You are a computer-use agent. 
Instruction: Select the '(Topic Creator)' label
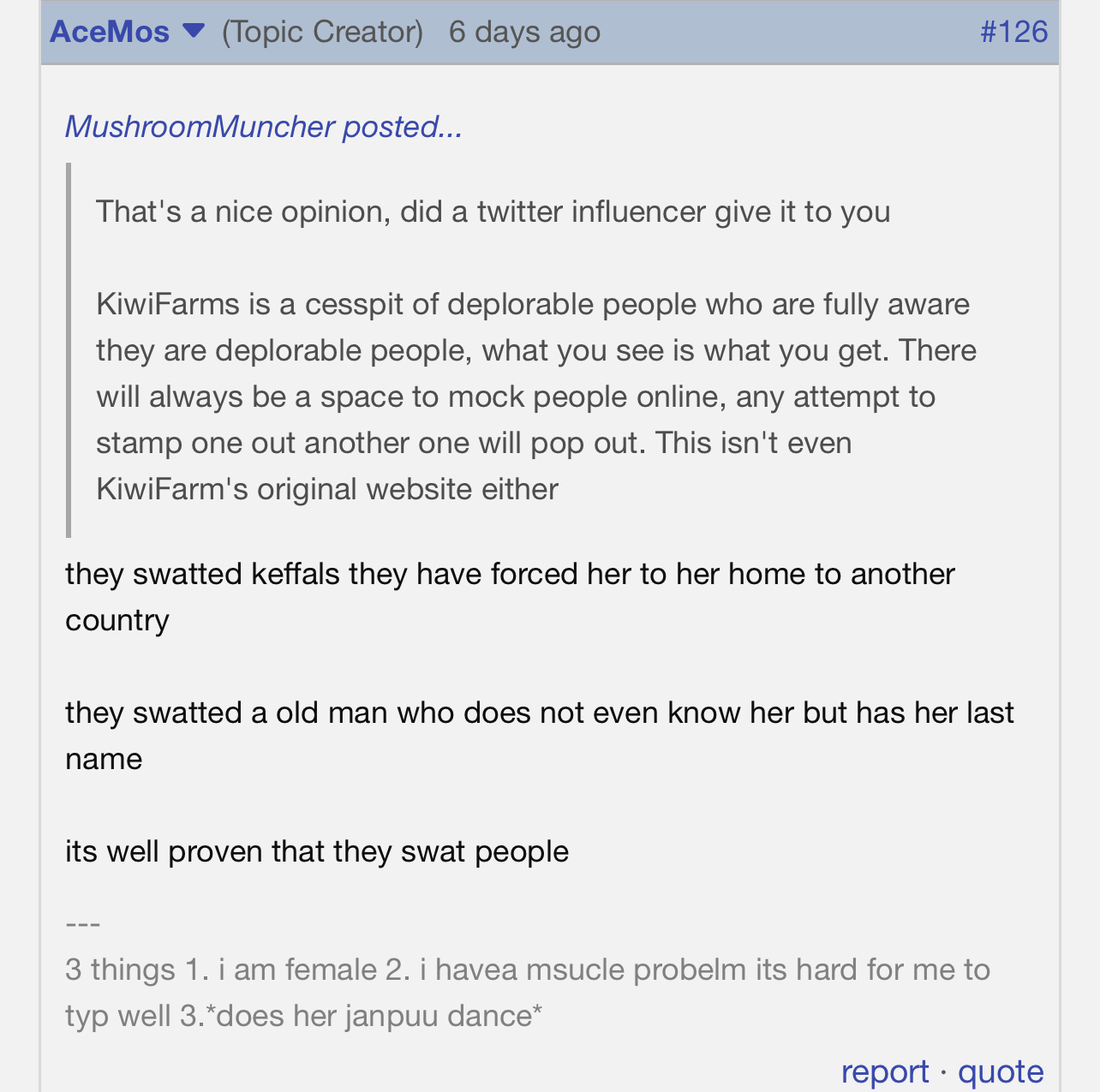[x=322, y=32]
